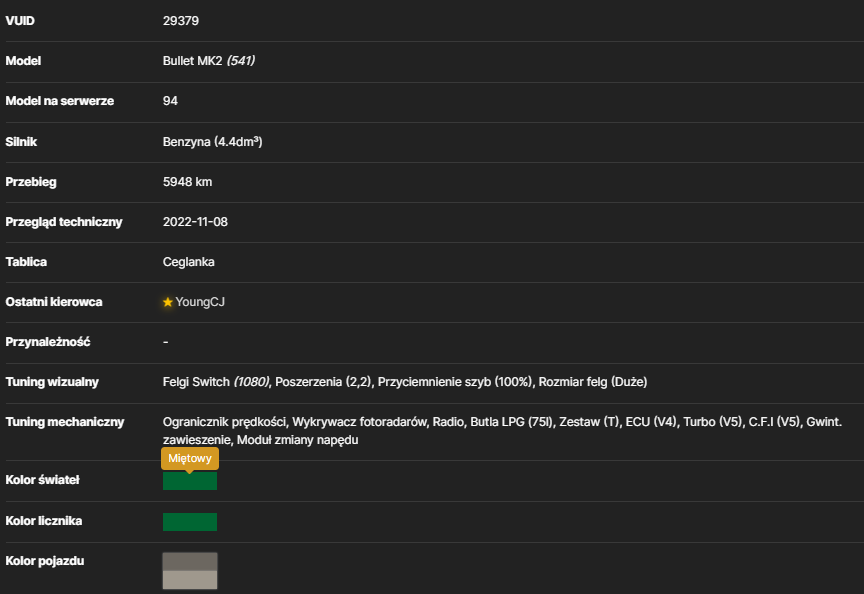Click the ECU (V4) entry
Screen dimensions: 864x594
(x=651, y=422)
